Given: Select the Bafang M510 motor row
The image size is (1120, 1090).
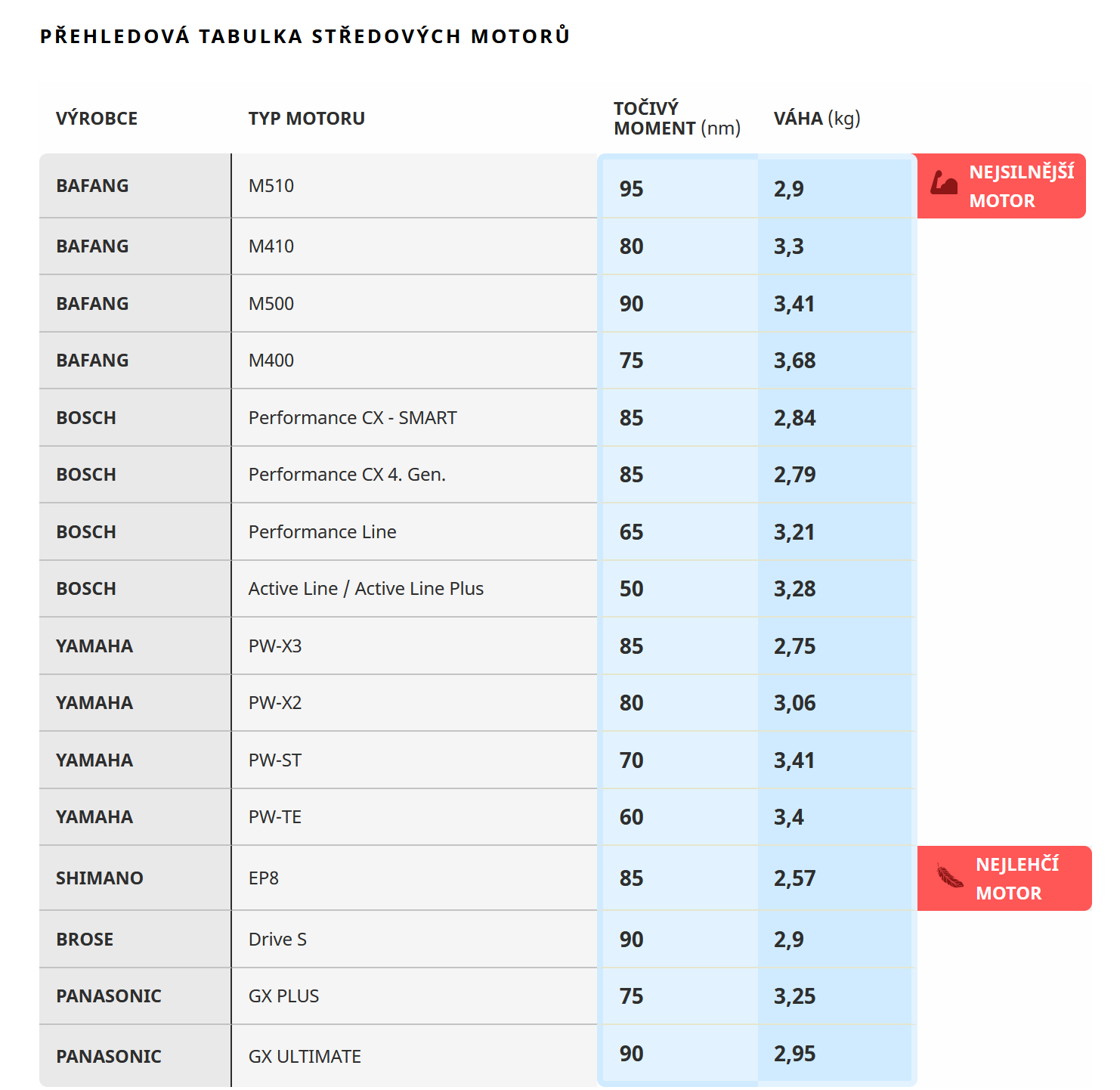Looking at the screenshot, I should pos(478,186).
